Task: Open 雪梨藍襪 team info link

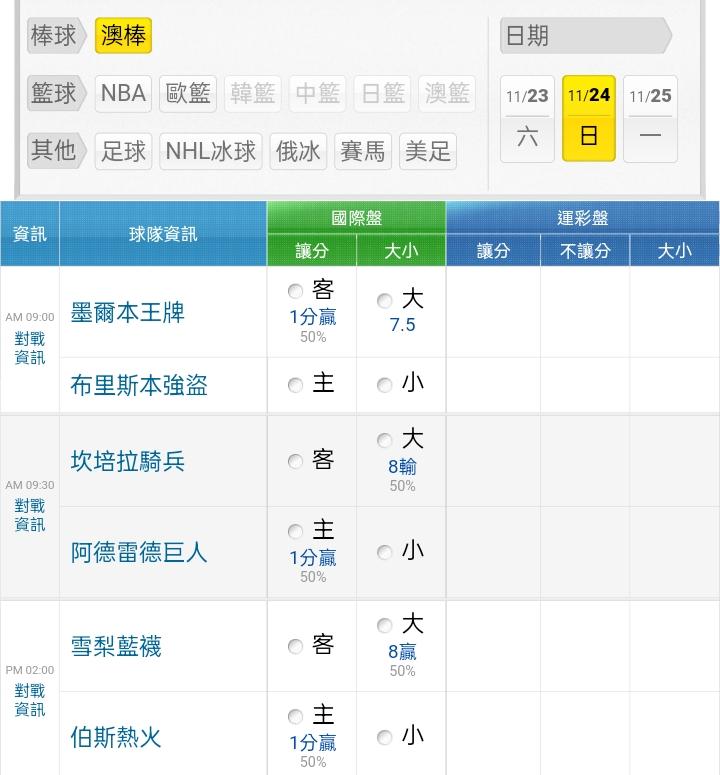Action: point(116,646)
